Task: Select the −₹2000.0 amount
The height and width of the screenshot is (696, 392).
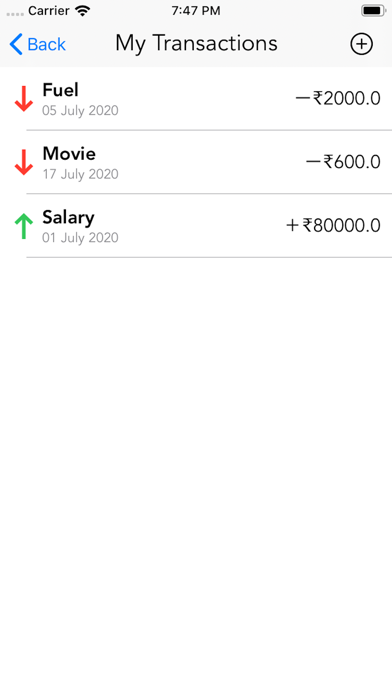Action: click(x=338, y=98)
